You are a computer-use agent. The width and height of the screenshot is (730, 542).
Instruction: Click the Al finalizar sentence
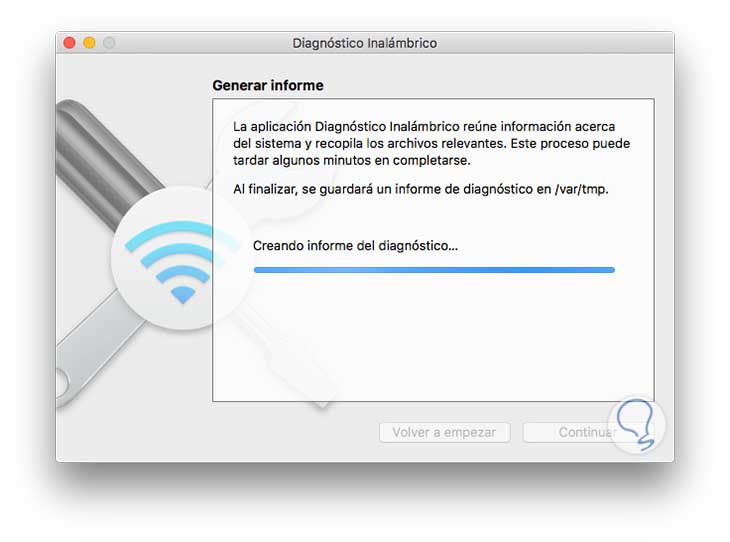420,189
